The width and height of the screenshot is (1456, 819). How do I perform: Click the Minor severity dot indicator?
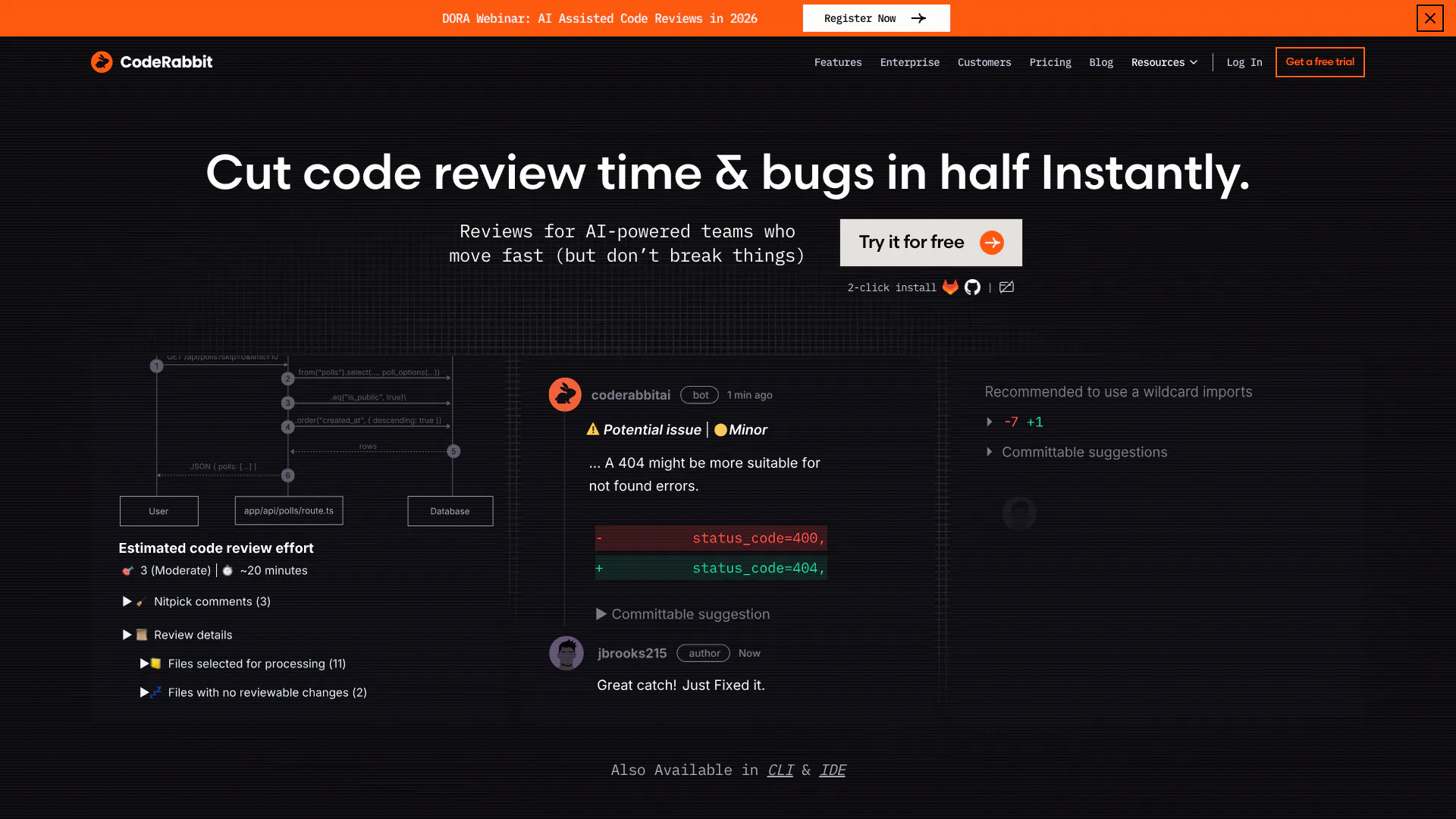pos(720,429)
